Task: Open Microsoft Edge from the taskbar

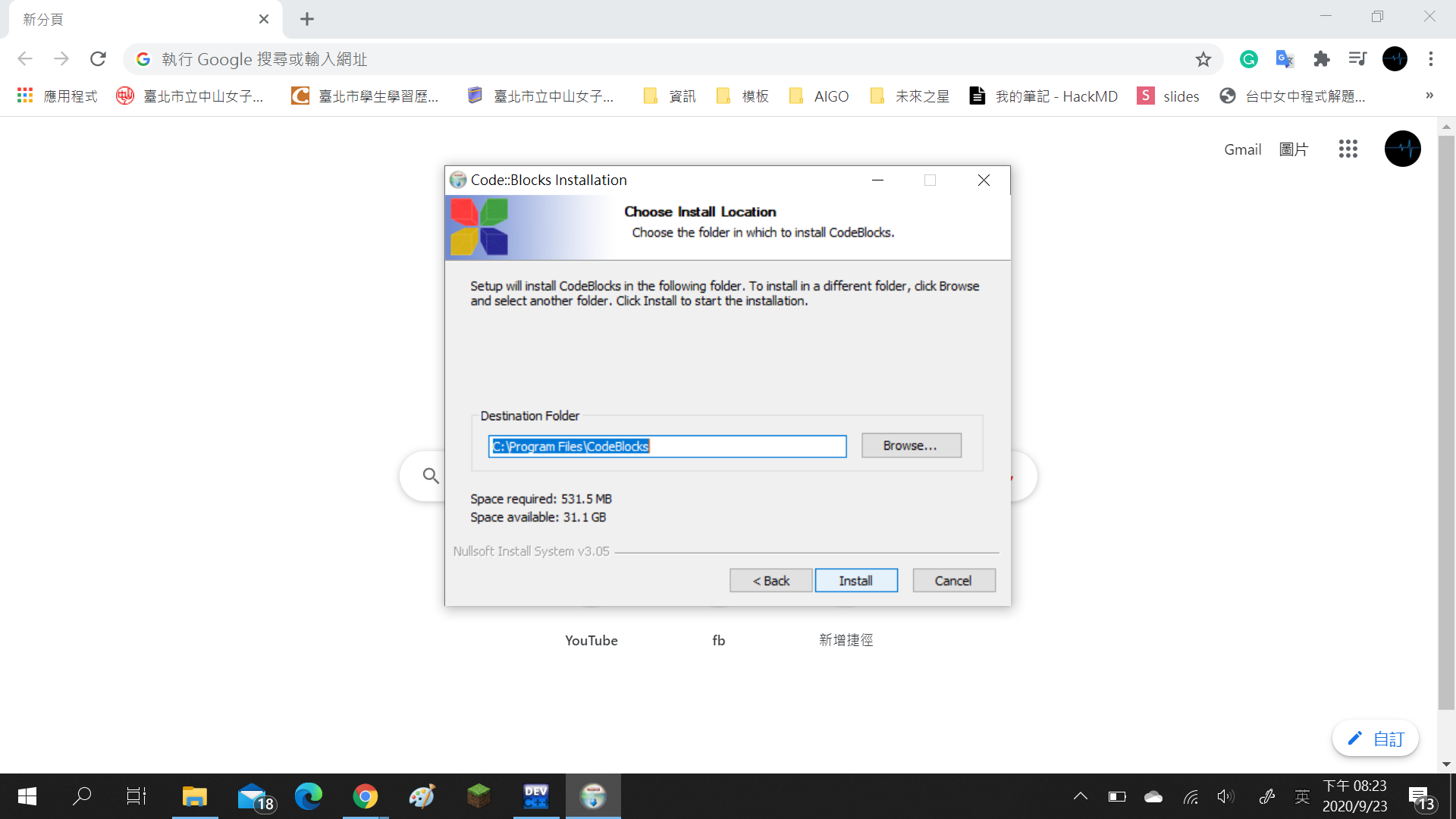Action: pos(308,796)
